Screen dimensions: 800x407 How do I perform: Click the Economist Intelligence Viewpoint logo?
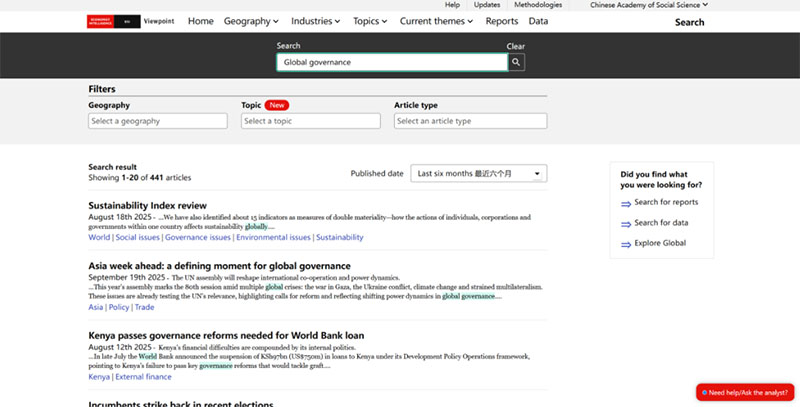coord(128,21)
